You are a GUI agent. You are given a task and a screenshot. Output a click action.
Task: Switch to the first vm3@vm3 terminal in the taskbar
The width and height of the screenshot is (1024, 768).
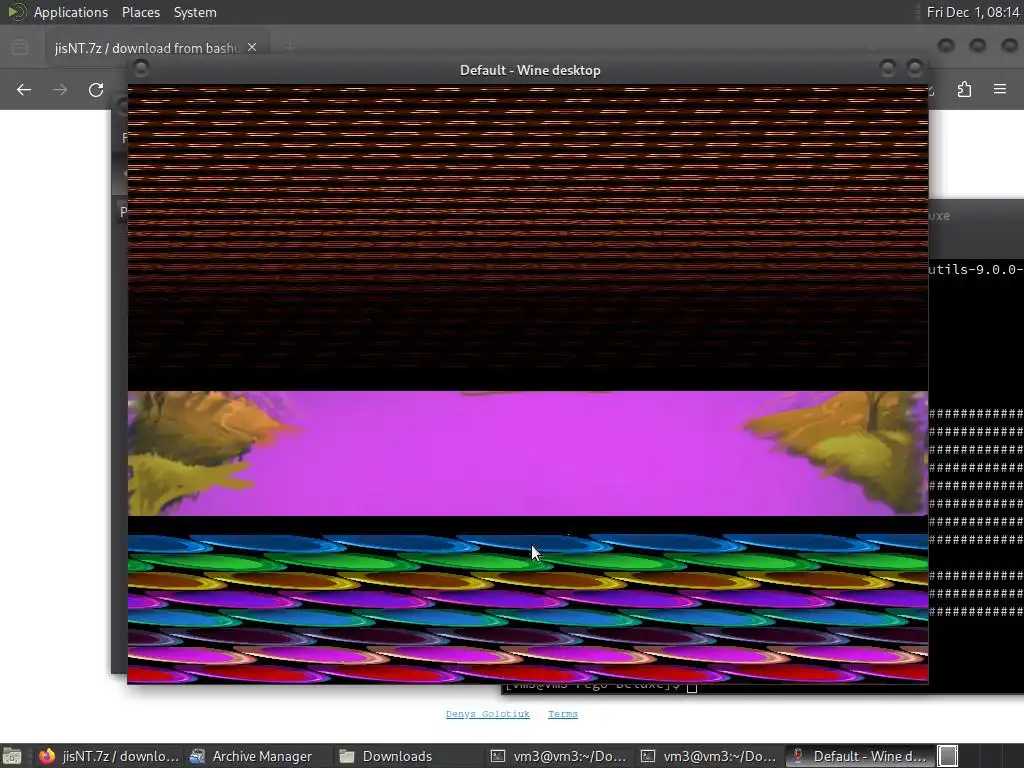point(558,756)
